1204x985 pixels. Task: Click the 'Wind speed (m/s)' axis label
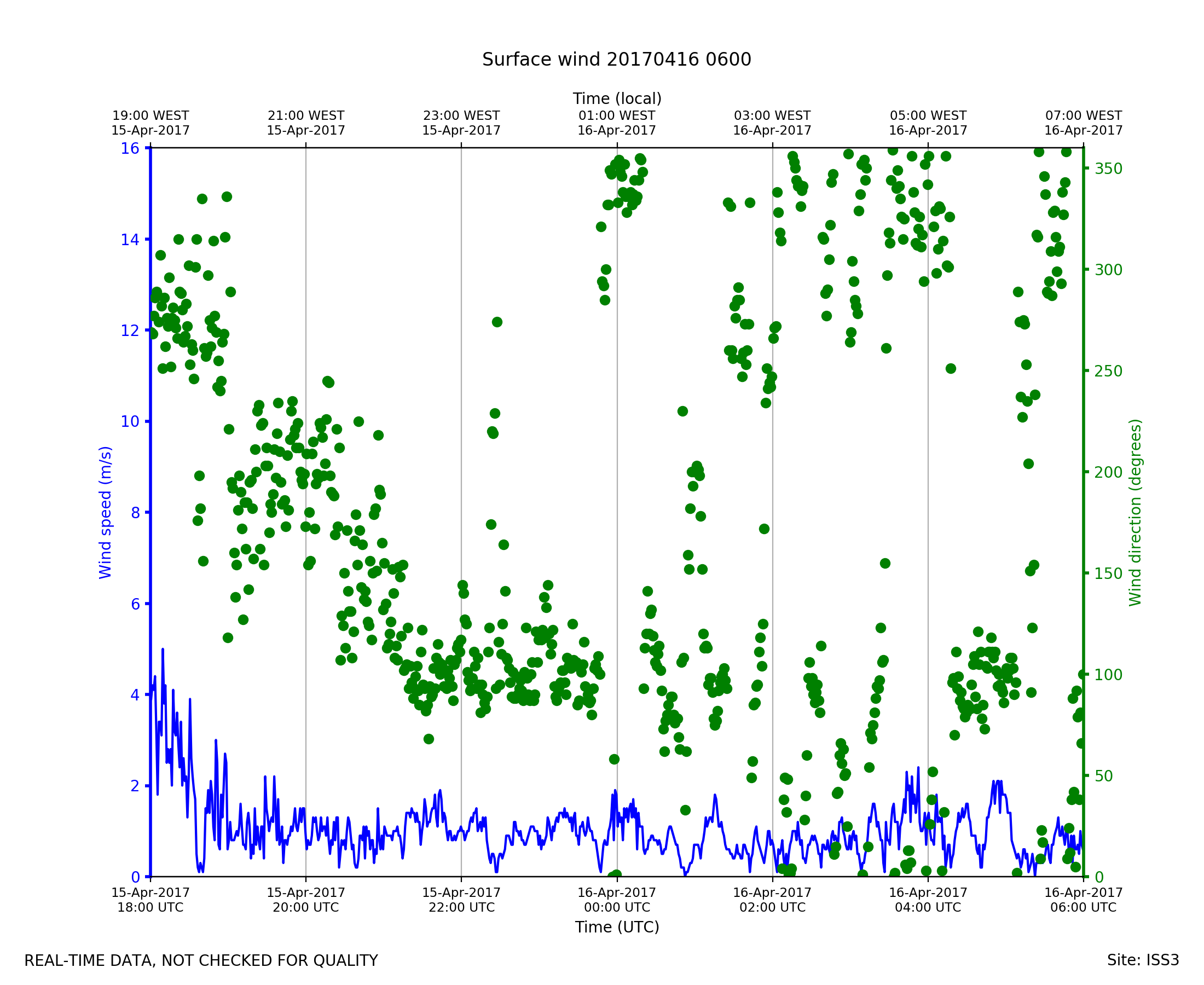pyautogui.click(x=106, y=512)
